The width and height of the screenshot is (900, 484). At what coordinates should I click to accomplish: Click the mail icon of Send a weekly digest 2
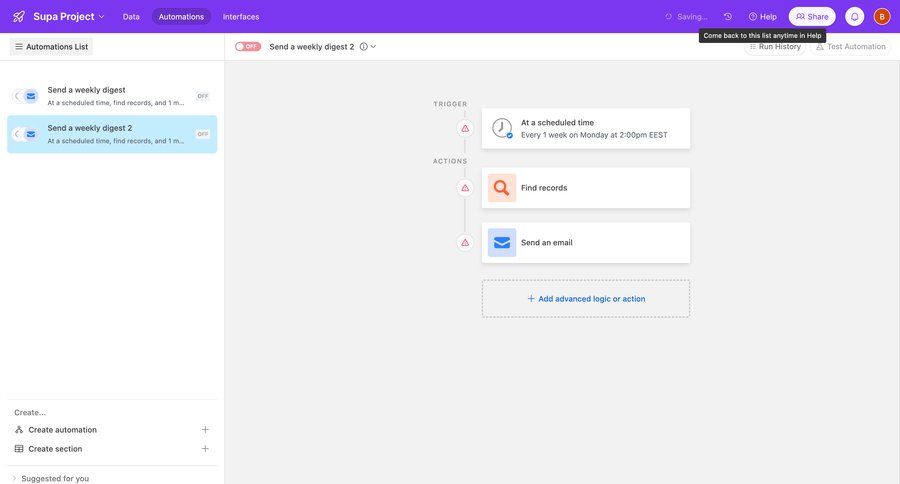click(31, 134)
